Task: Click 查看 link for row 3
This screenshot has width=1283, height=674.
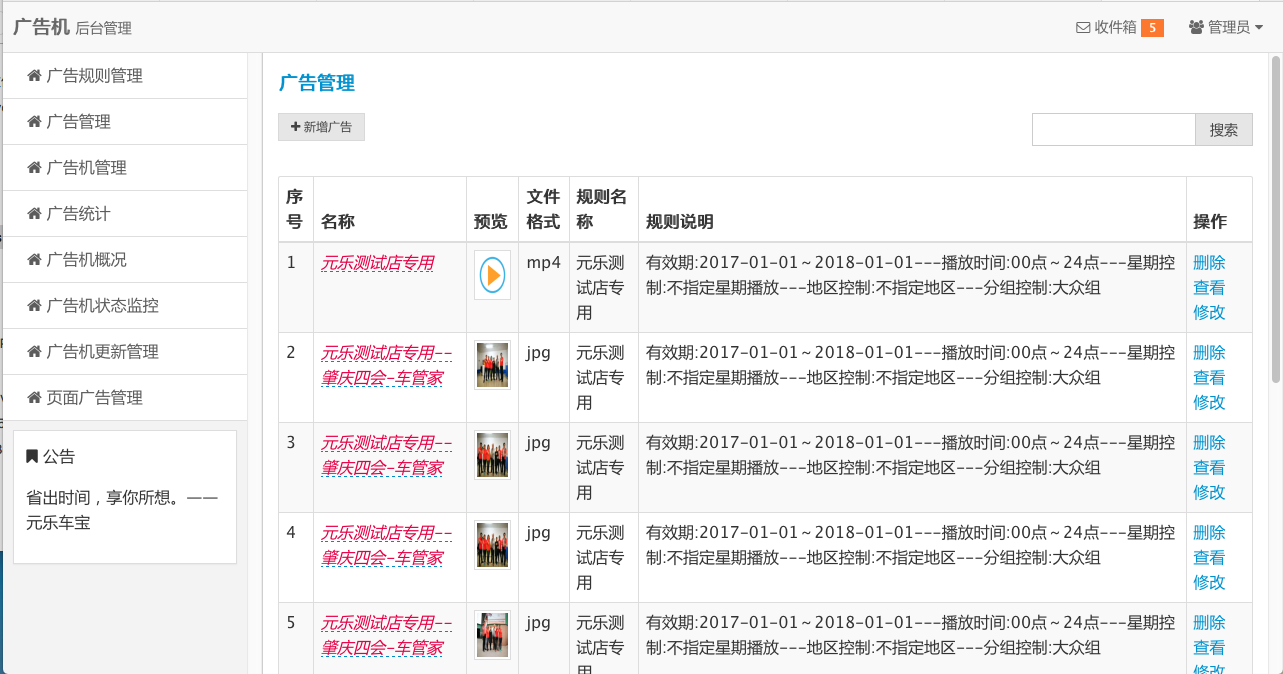Action: tap(1208, 468)
